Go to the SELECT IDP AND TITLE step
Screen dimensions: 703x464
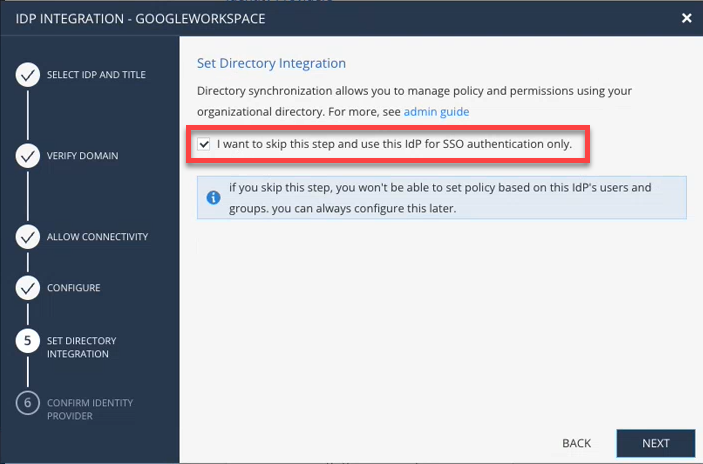point(96,75)
